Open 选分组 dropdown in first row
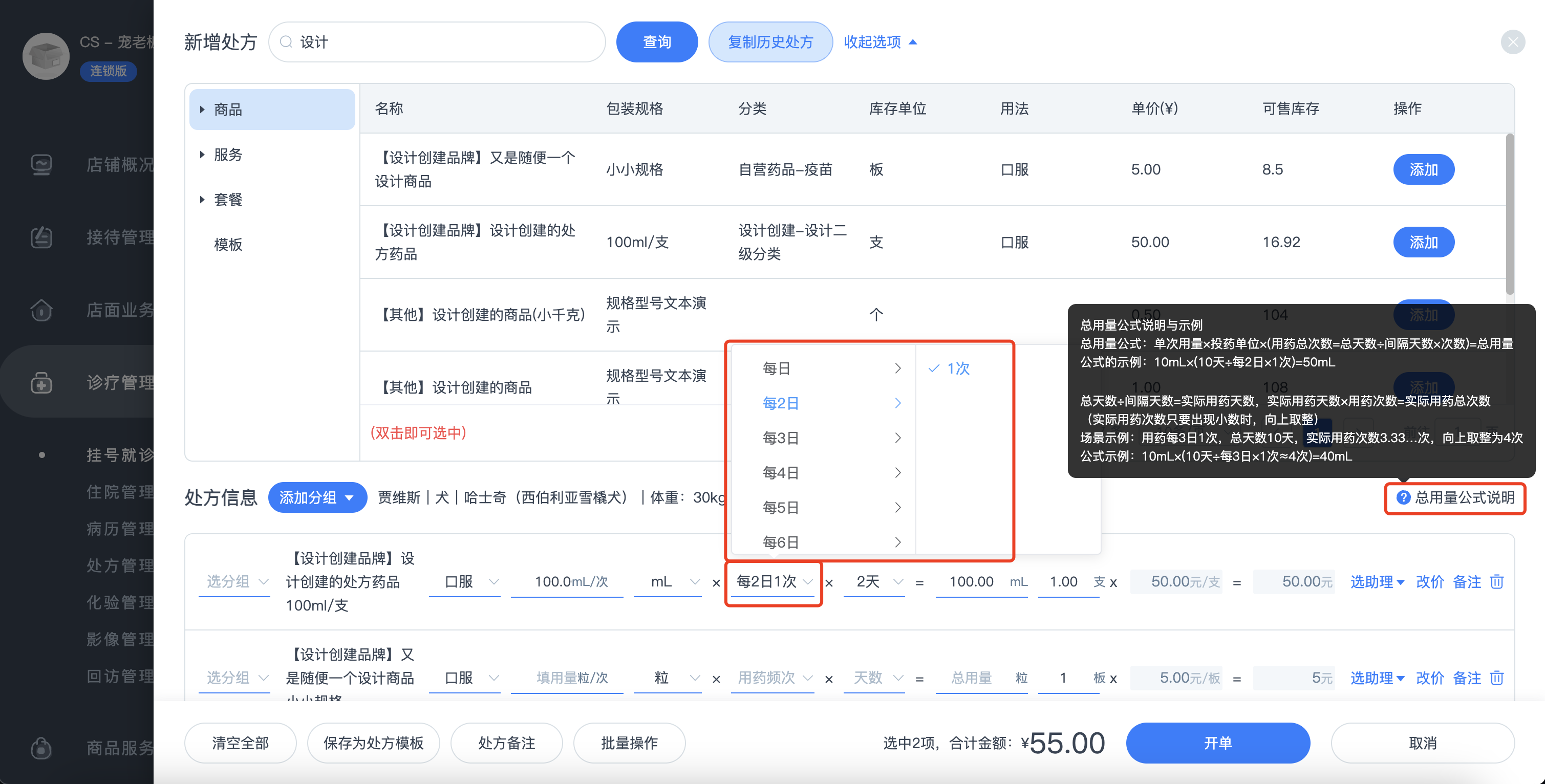 pyautogui.click(x=234, y=581)
